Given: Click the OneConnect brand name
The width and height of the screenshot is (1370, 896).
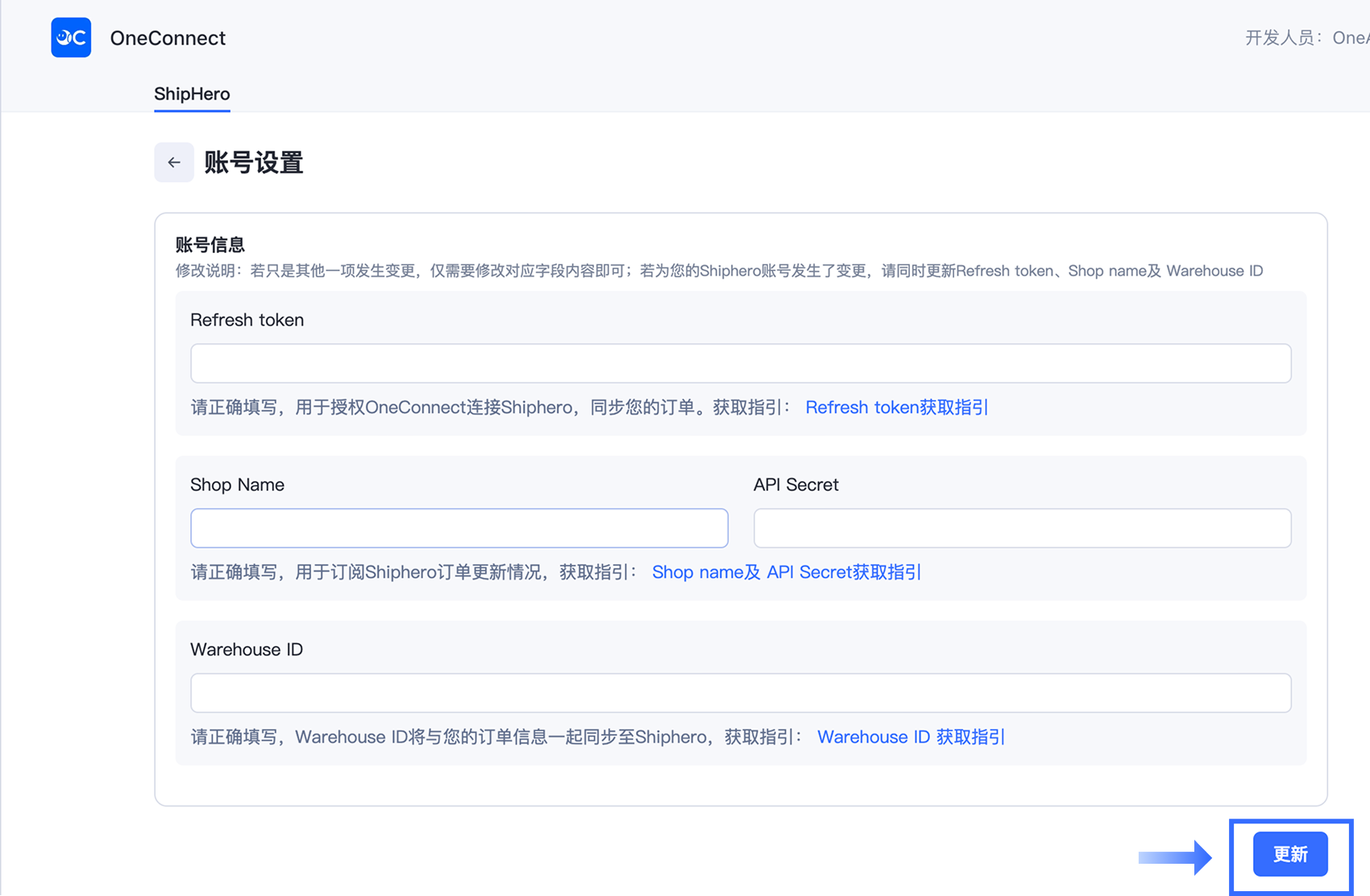Looking at the screenshot, I should [x=168, y=38].
